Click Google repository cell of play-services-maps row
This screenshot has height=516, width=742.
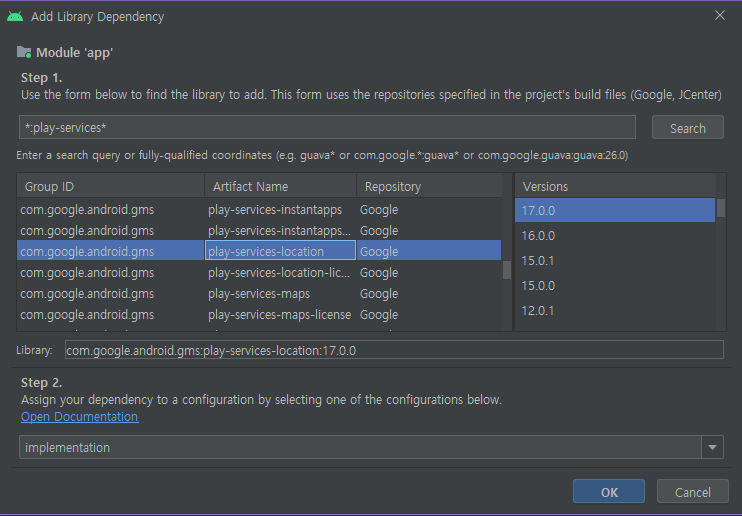[429, 294]
